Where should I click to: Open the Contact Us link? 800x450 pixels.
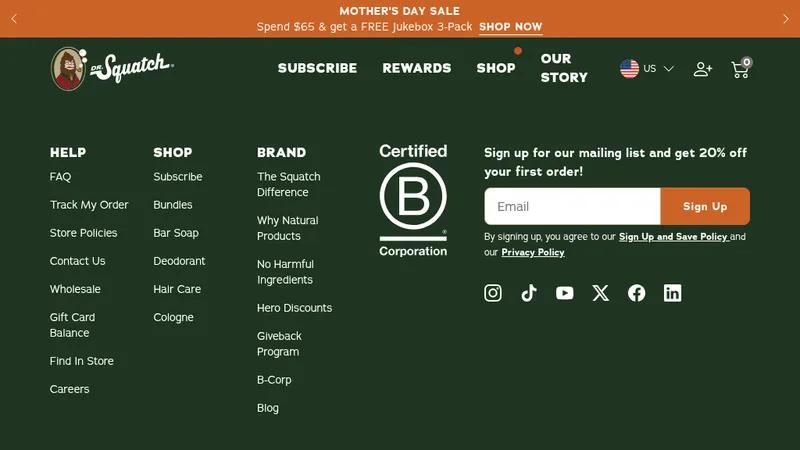point(77,261)
